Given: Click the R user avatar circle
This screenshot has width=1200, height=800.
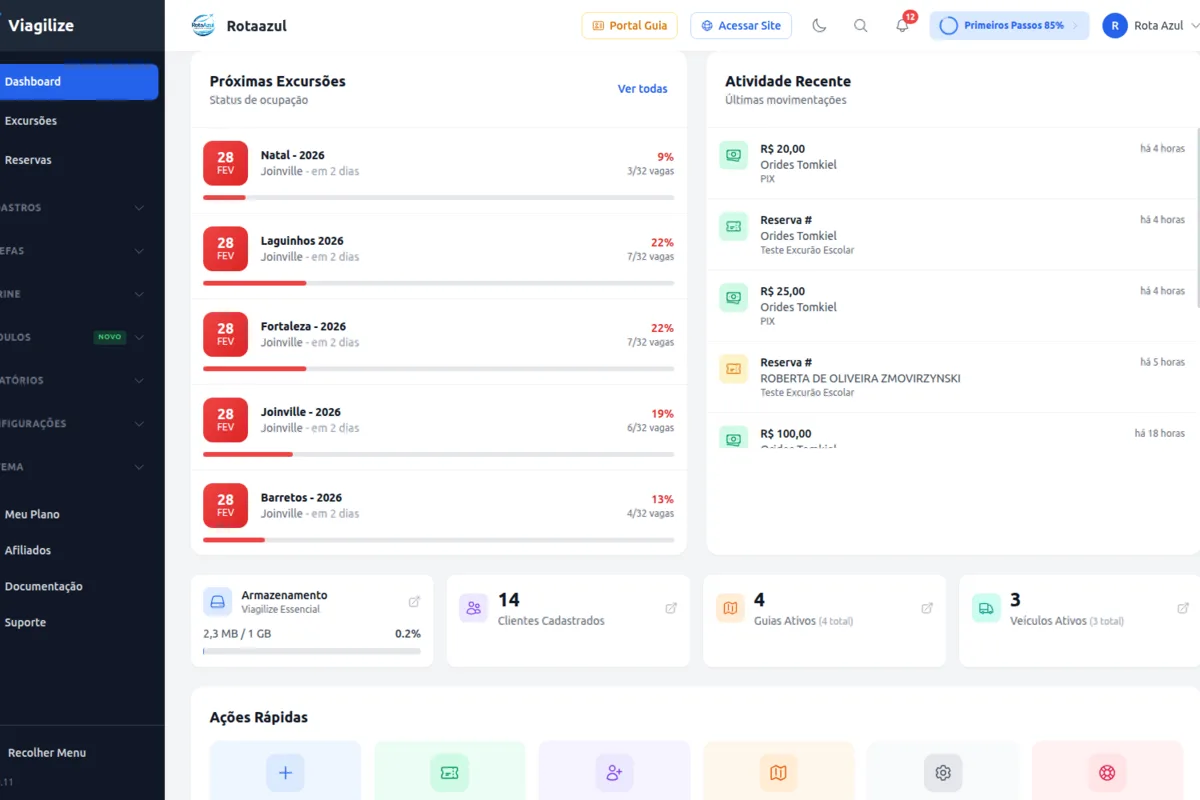Looking at the screenshot, I should click(x=1115, y=26).
